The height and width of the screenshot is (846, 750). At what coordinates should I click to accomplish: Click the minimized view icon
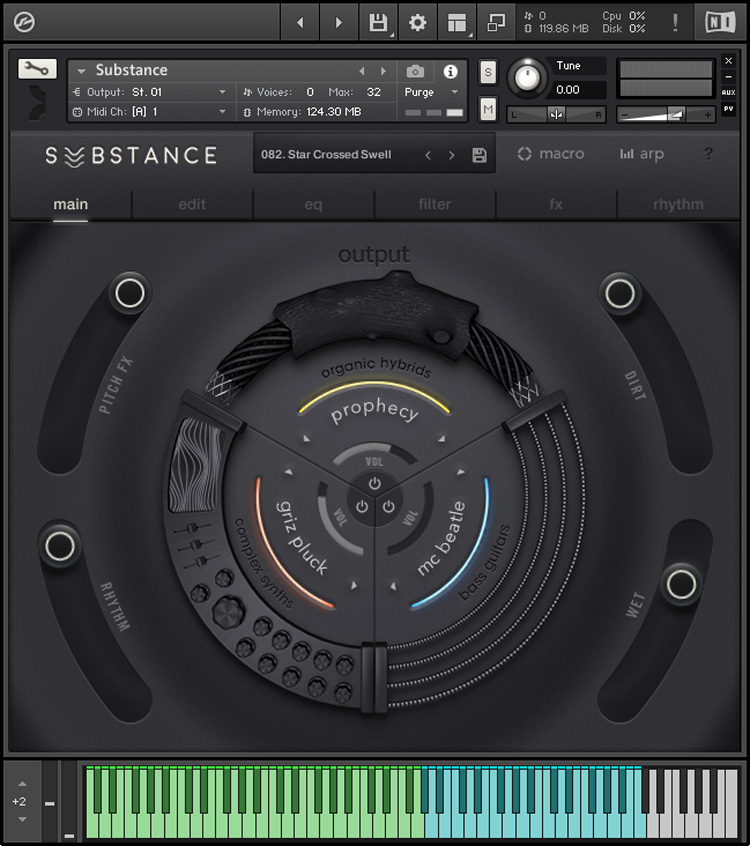496,22
